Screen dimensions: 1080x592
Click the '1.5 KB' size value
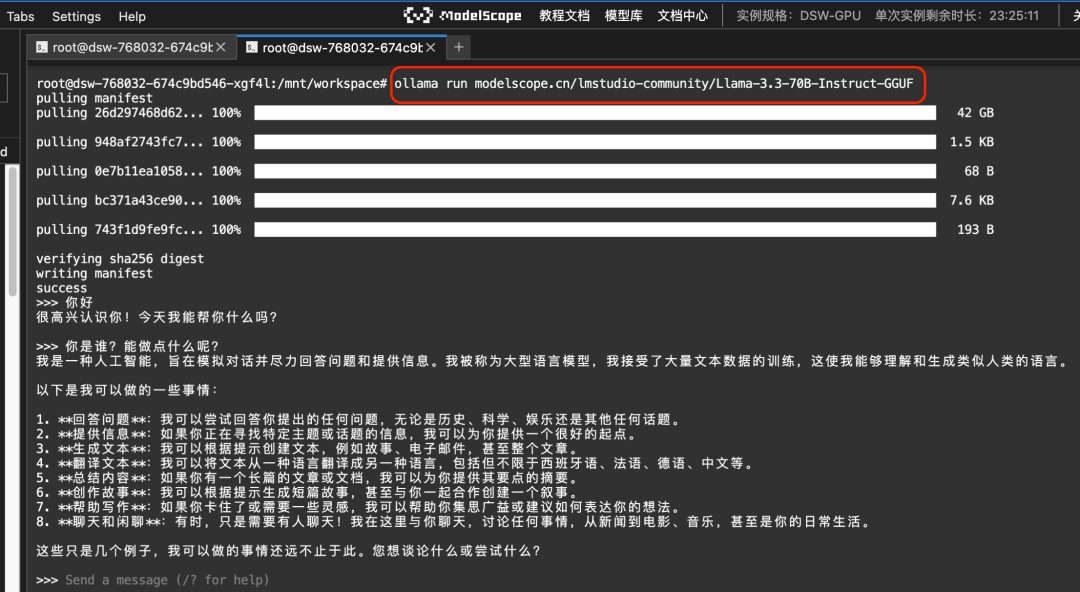[972, 142]
